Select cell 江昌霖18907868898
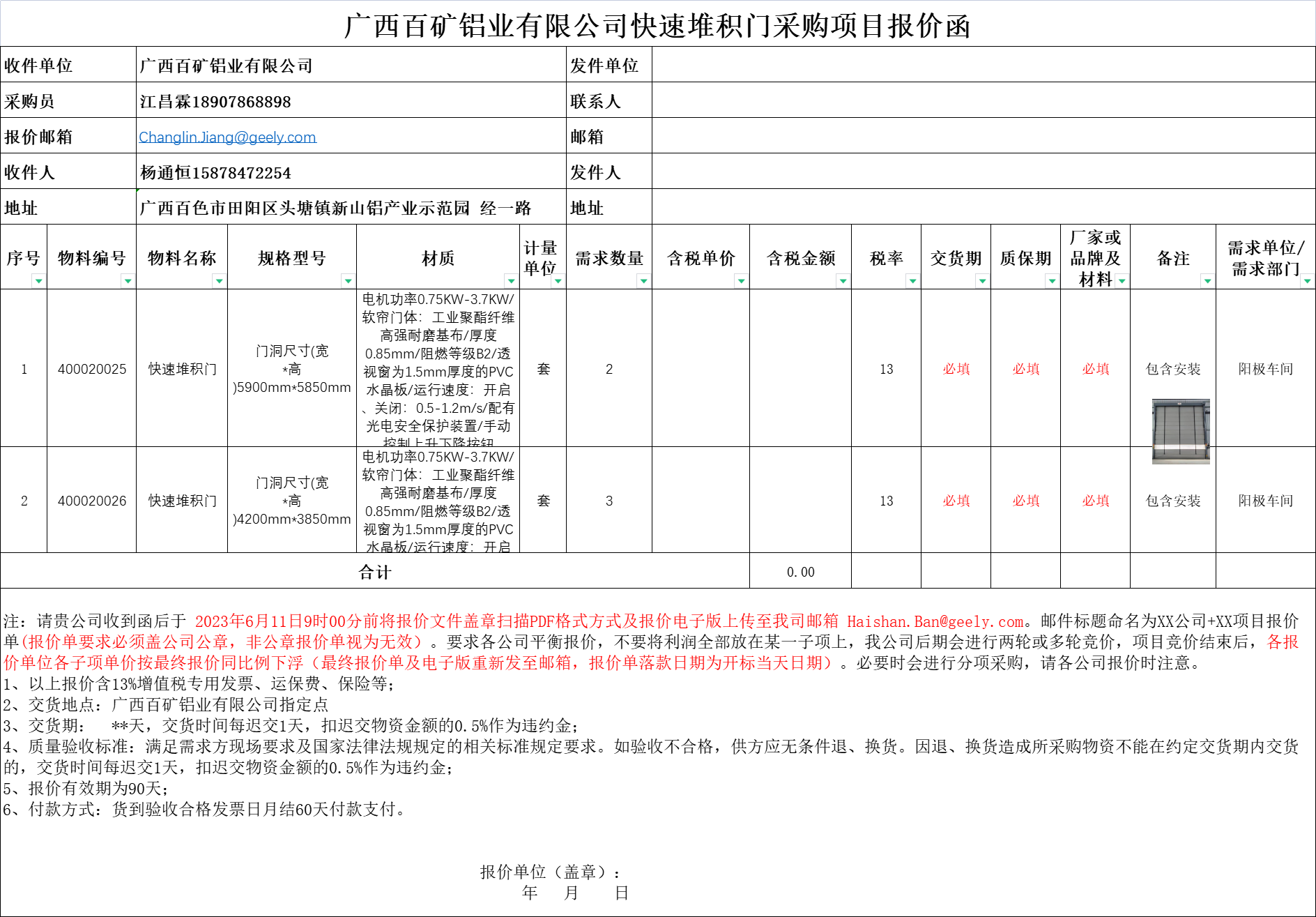The width and height of the screenshot is (1316, 917). point(351,100)
